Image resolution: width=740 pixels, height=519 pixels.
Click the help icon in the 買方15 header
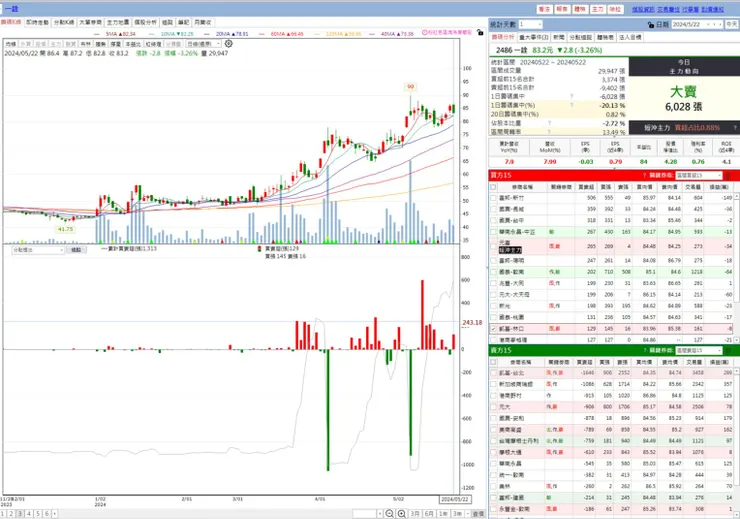[645, 175]
